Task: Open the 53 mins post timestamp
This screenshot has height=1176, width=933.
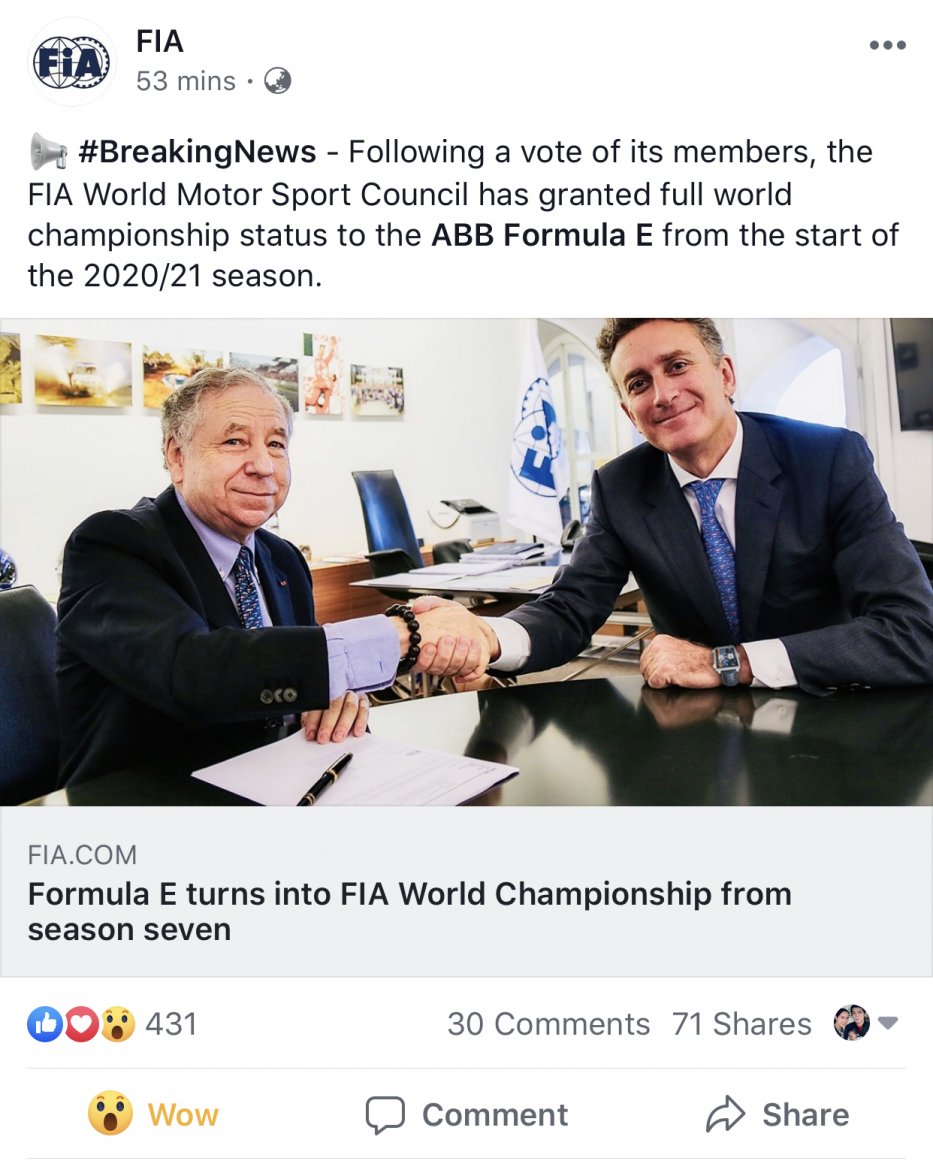Action: 186,81
